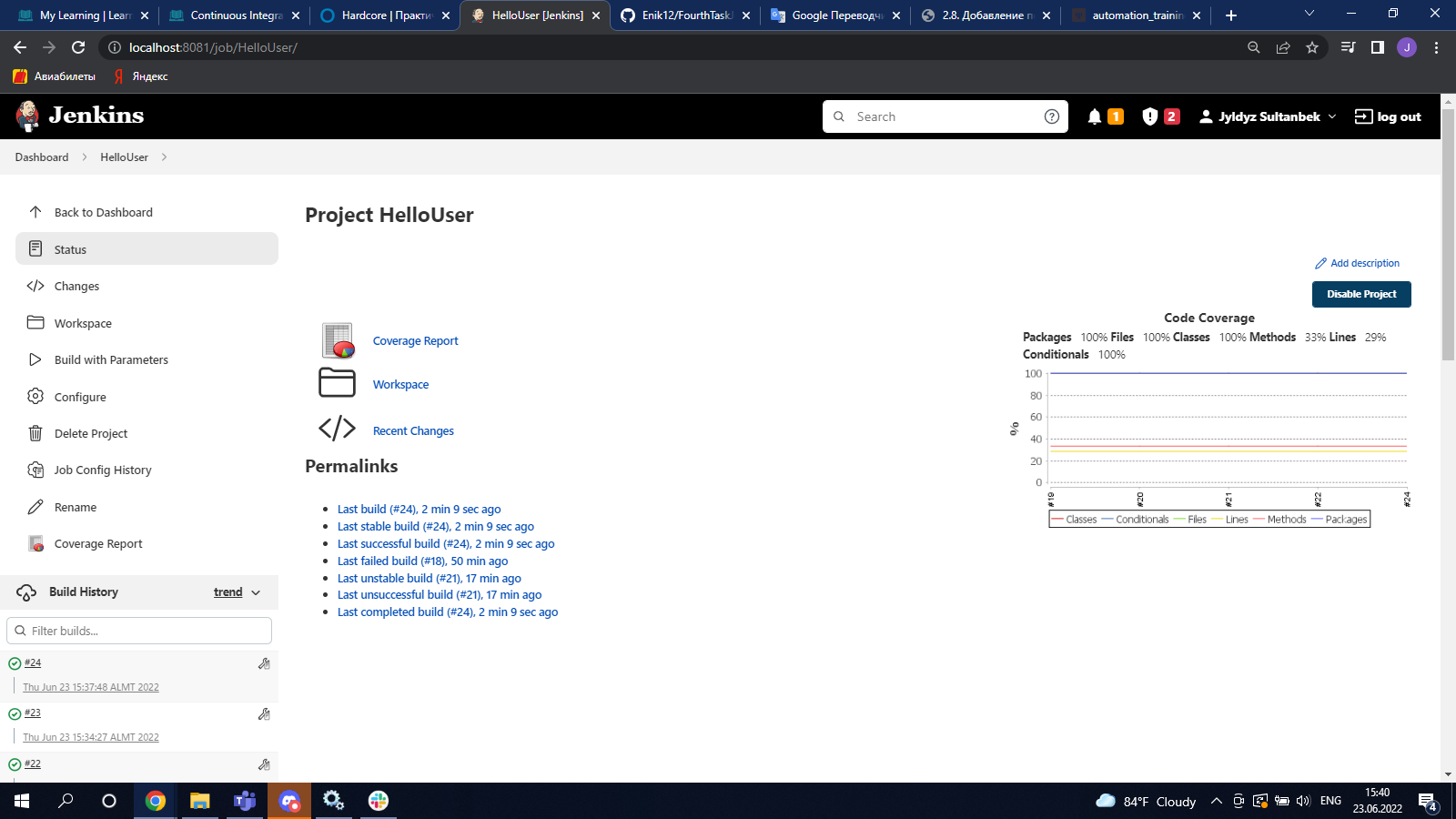Click the search help question mark icon

click(1052, 116)
